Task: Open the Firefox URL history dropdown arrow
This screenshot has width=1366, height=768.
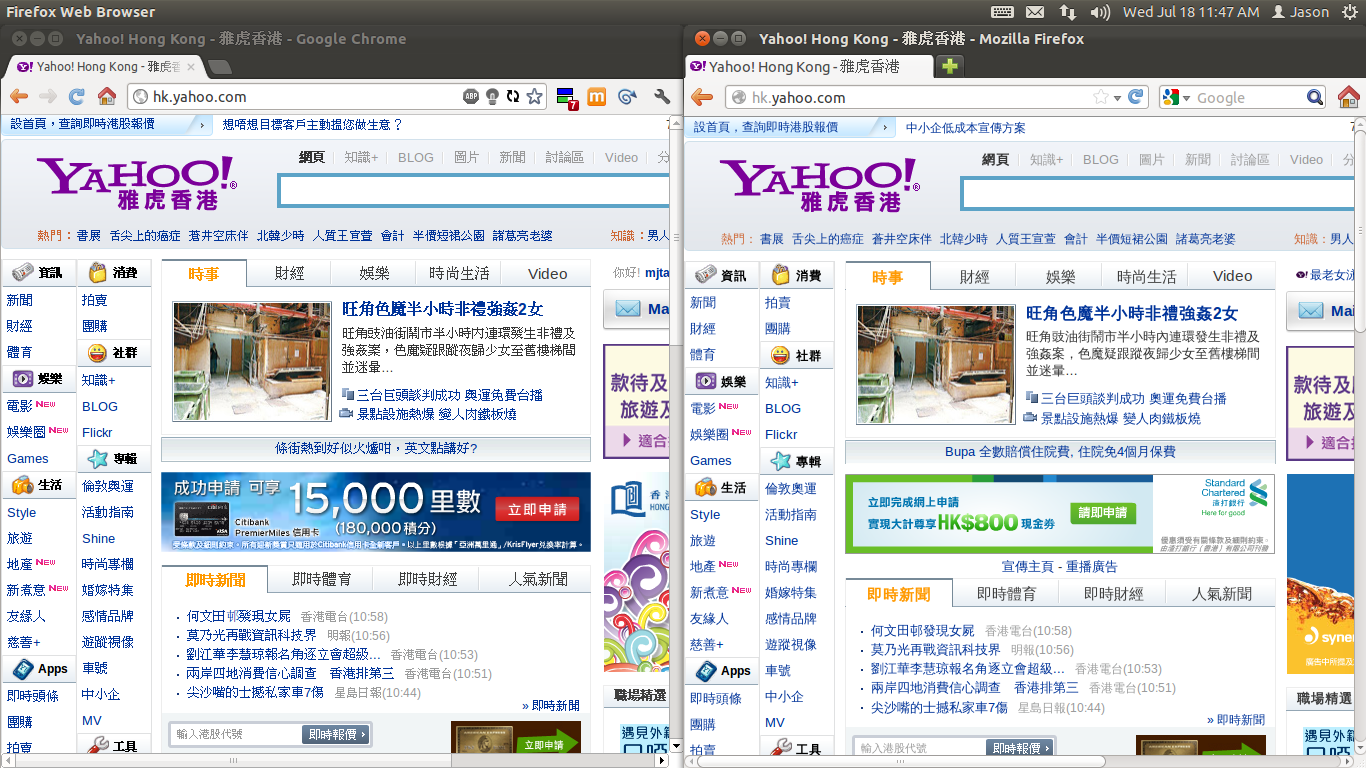Action: [1116, 97]
